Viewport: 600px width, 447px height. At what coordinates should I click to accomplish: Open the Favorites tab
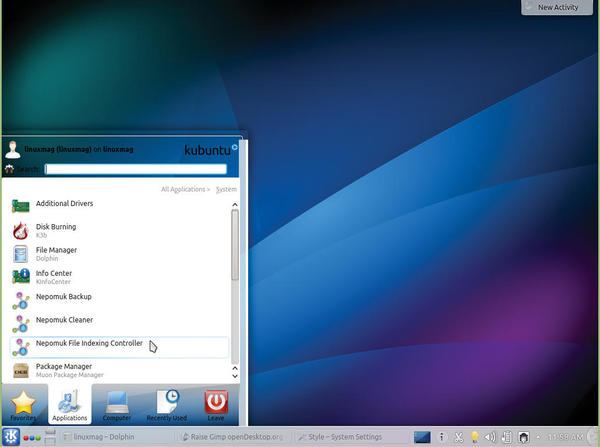23,405
